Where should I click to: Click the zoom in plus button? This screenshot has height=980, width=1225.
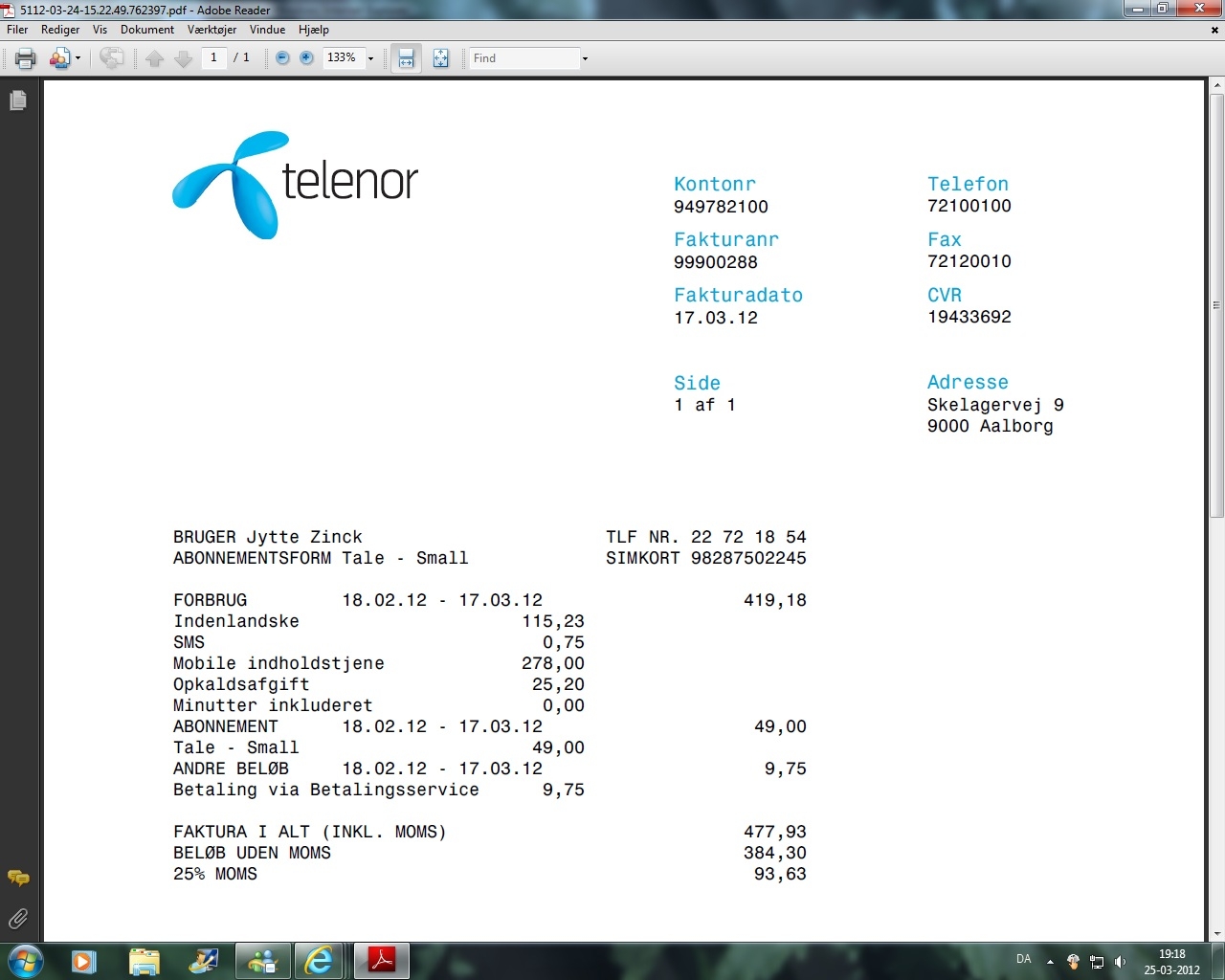(306, 58)
